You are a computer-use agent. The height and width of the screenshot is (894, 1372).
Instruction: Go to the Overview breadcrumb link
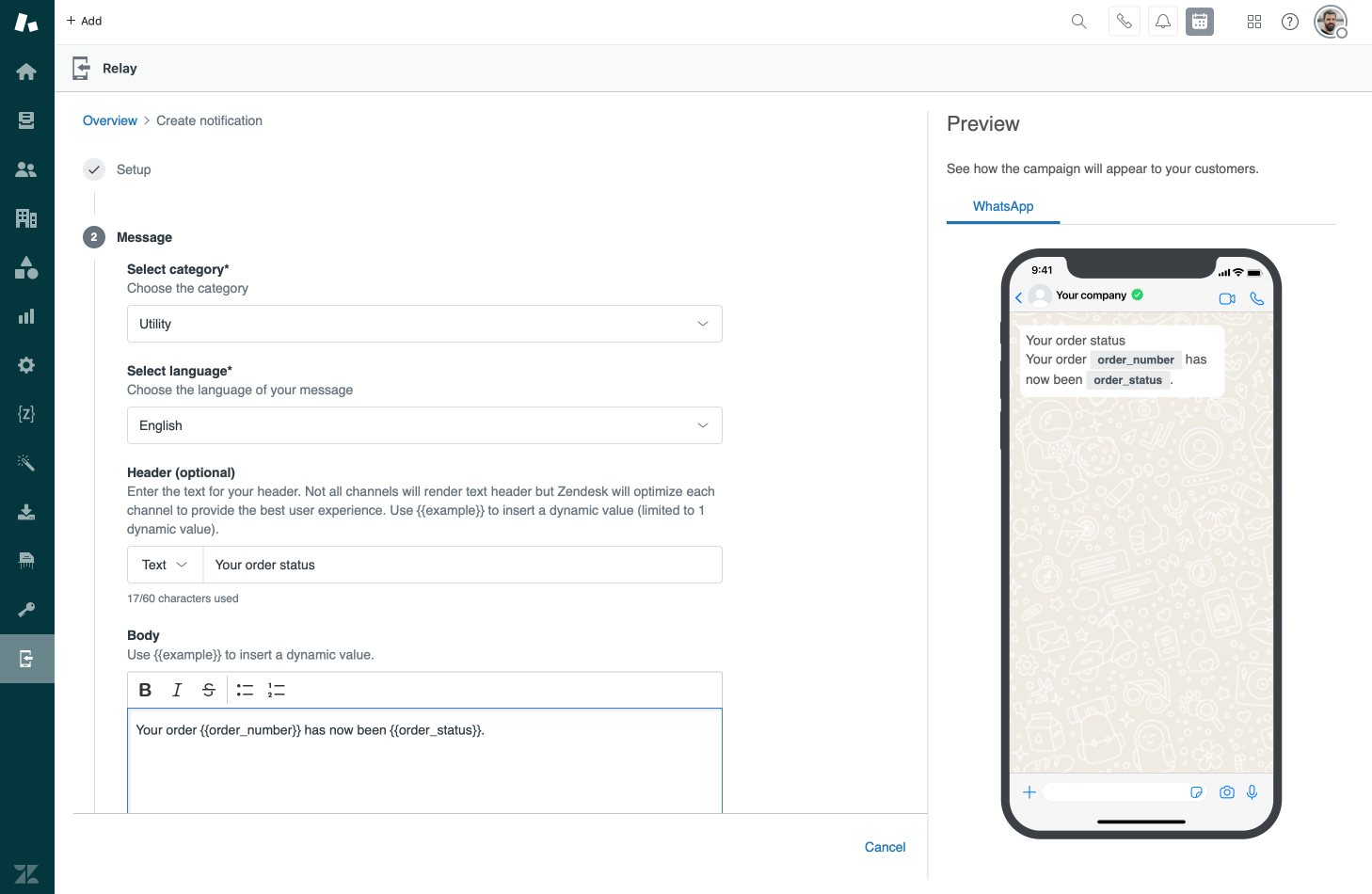point(110,120)
